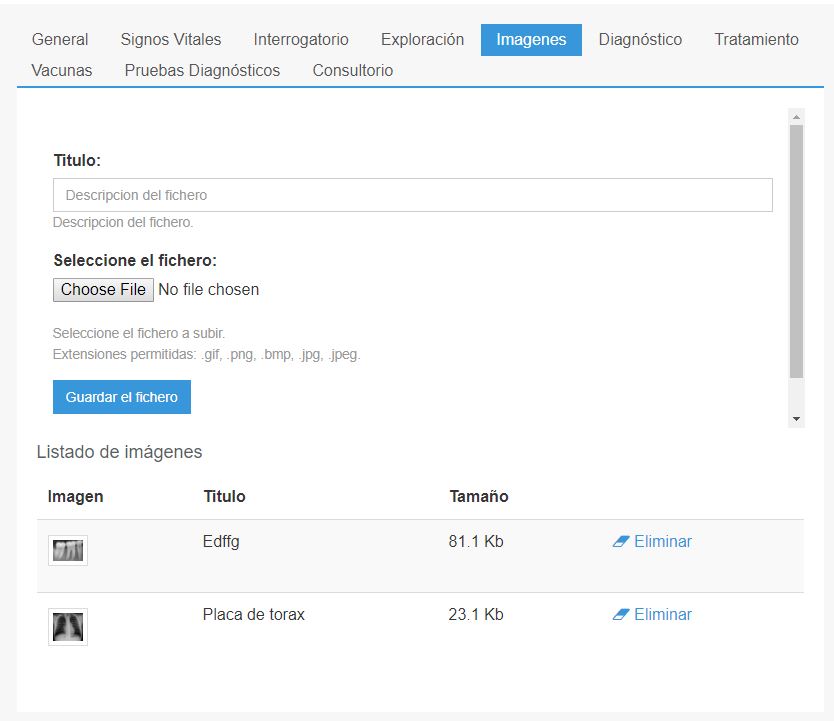The height and width of the screenshot is (721, 834).
Task: Open the General tab
Action: pyautogui.click(x=60, y=39)
